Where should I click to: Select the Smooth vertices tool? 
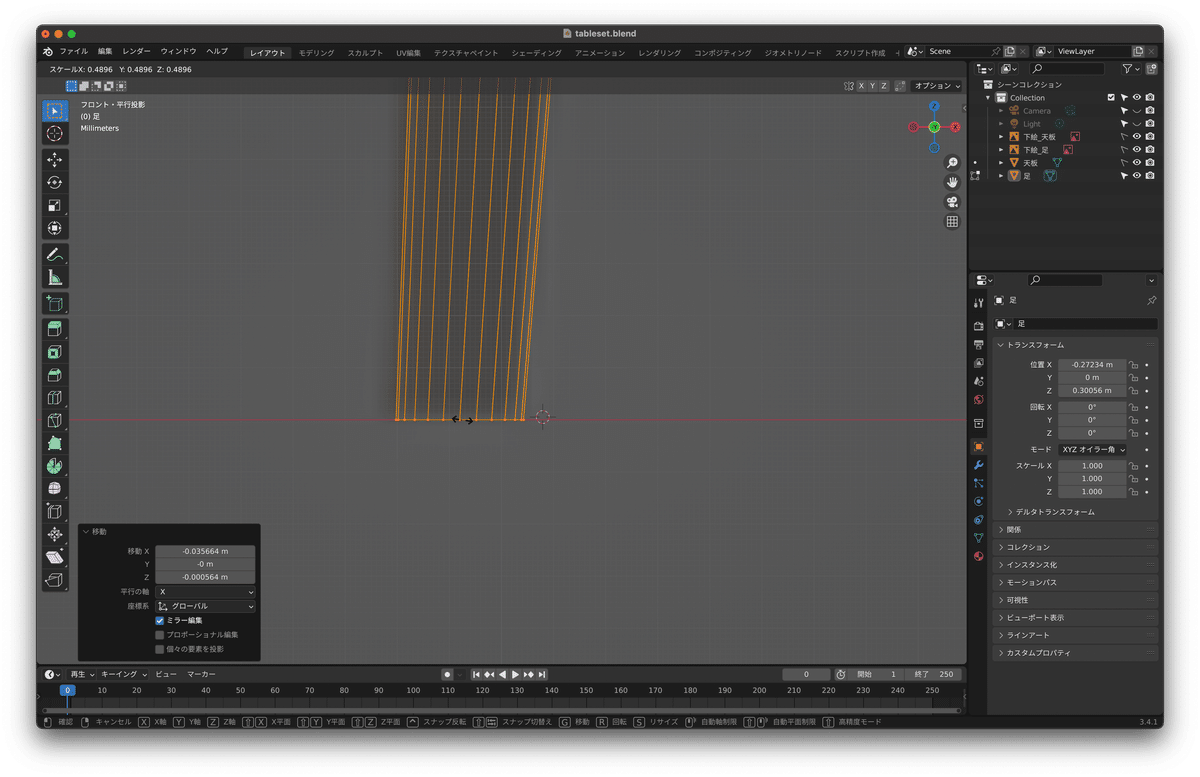click(54, 489)
